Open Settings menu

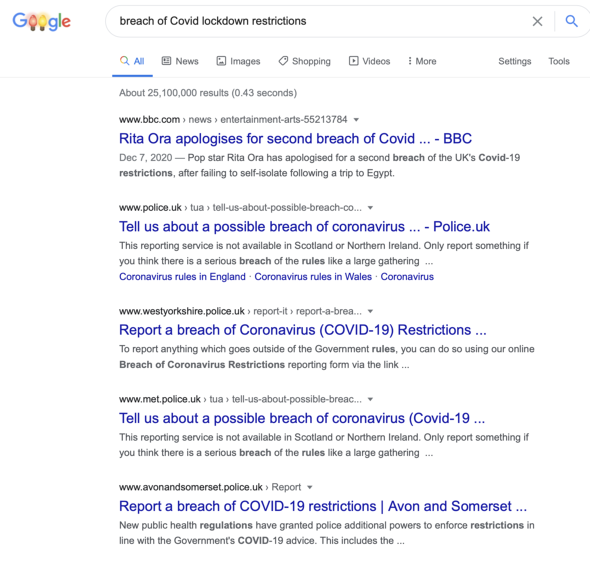(514, 61)
